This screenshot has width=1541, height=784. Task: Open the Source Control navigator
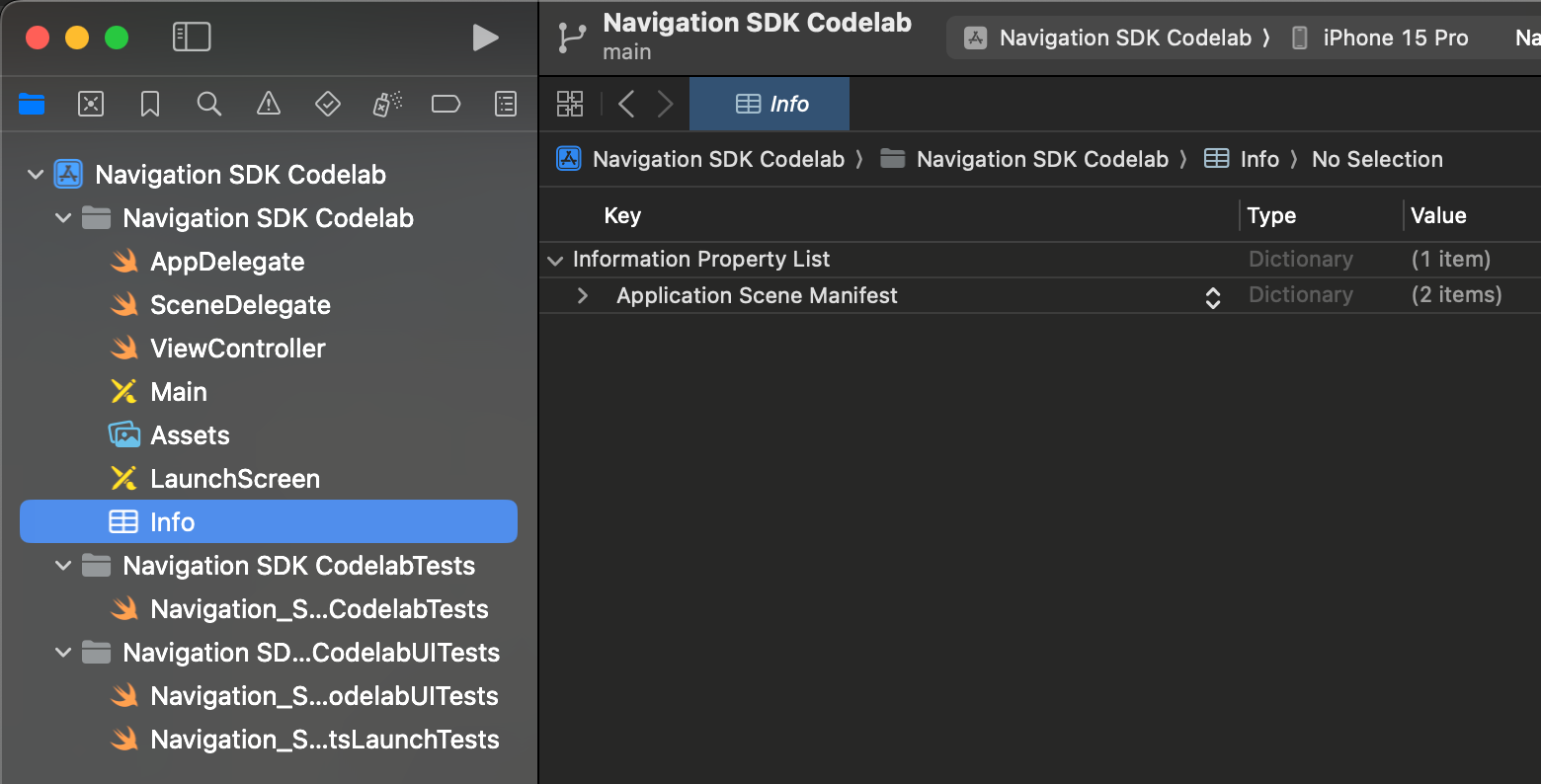(x=91, y=104)
